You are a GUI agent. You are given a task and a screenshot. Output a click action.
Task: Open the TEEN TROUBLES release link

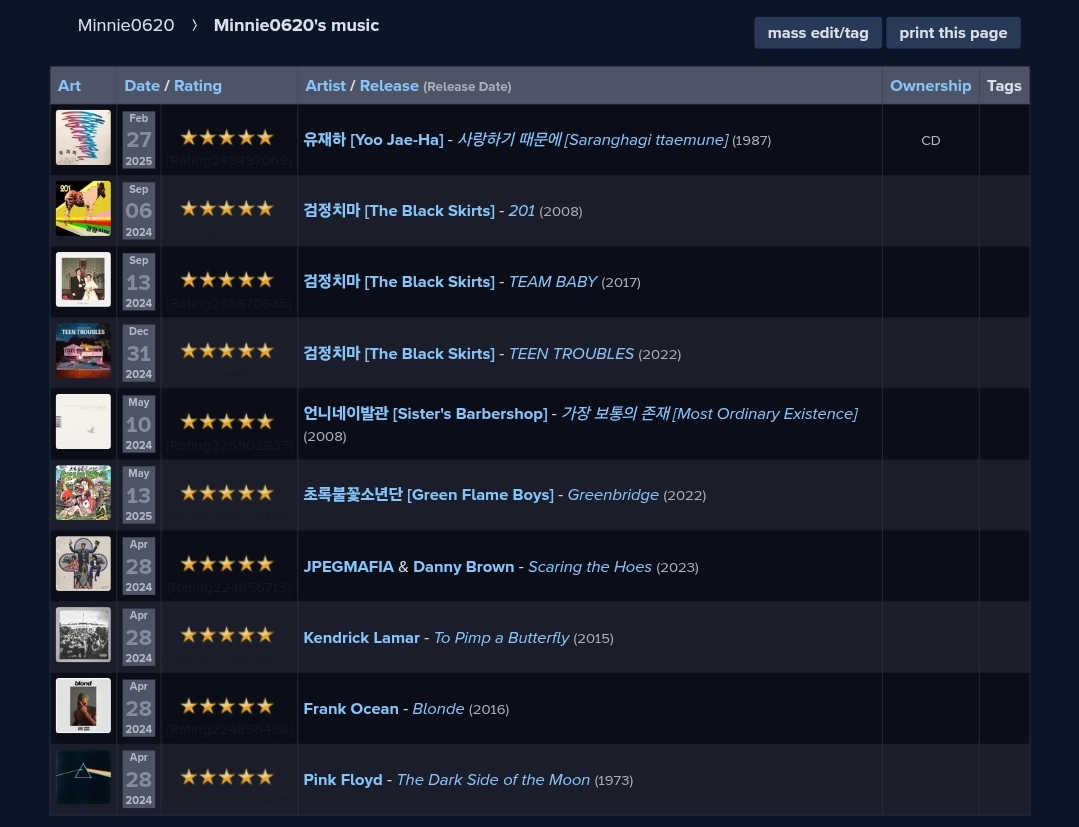click(571, 354)
